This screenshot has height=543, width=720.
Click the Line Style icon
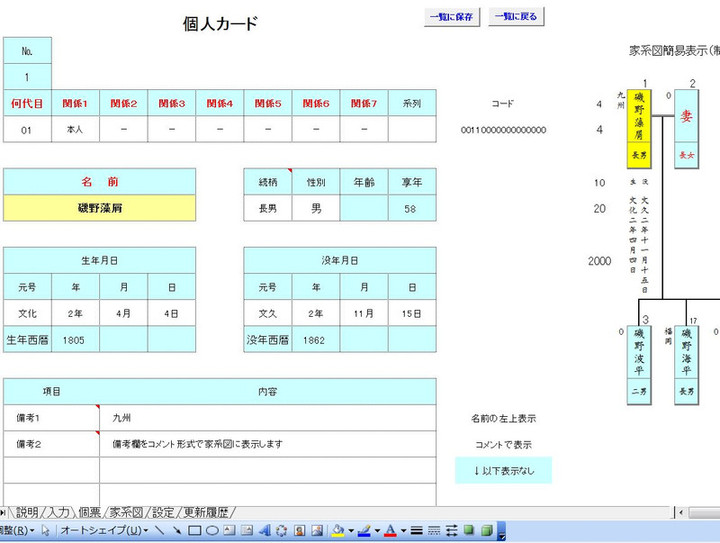click(x=417, y=531)
